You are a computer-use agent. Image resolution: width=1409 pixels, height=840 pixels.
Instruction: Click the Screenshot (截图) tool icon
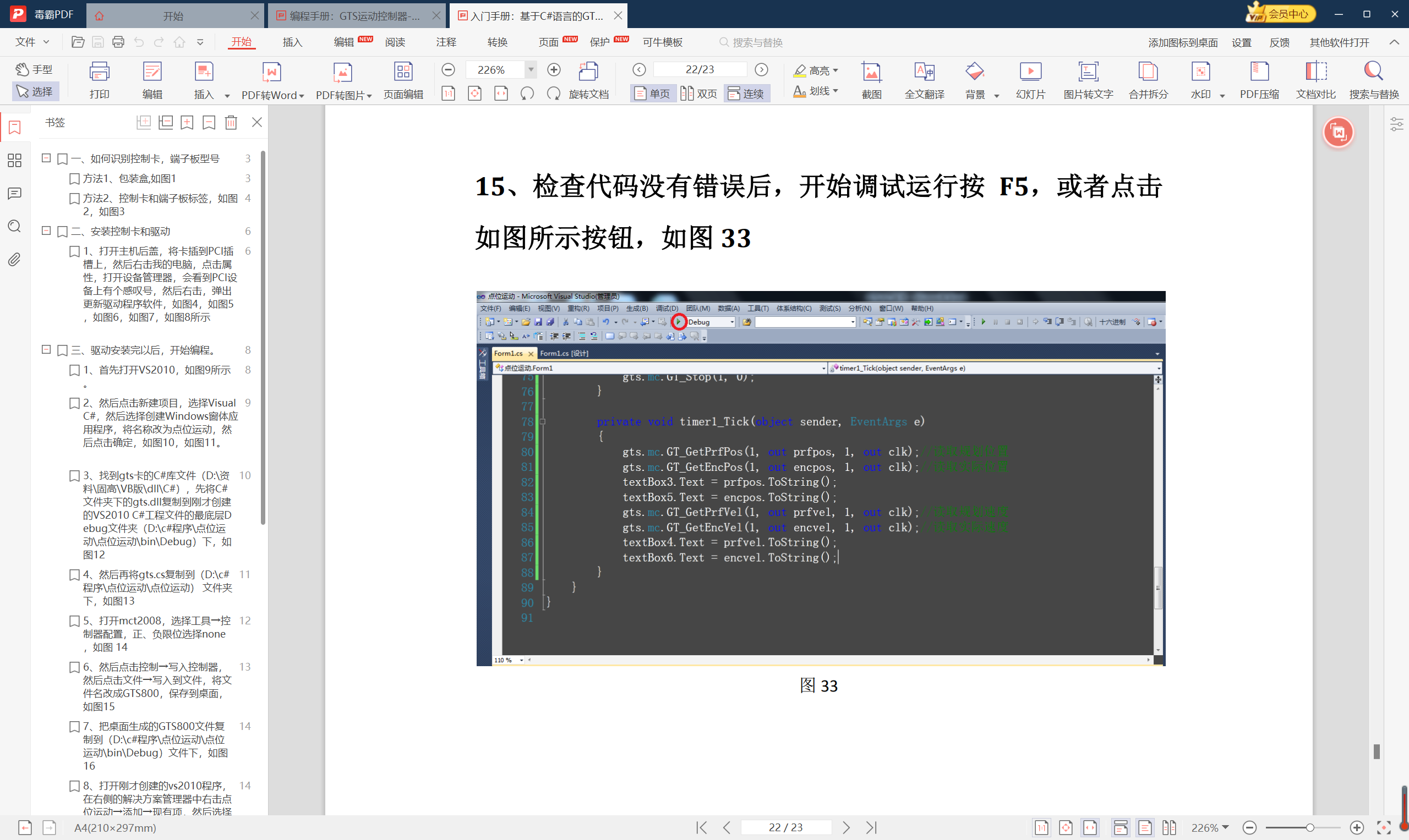pyautogui.click(x=871, y=72)
